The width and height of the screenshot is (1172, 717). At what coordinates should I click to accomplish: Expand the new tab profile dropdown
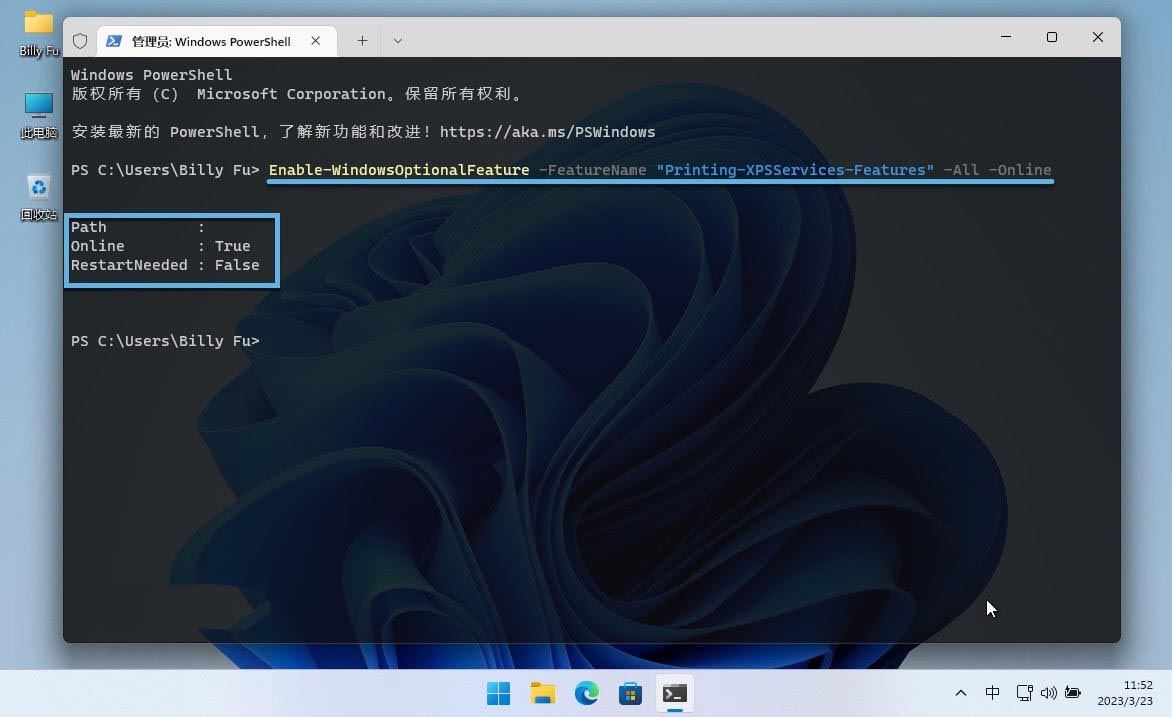[398, 41]
